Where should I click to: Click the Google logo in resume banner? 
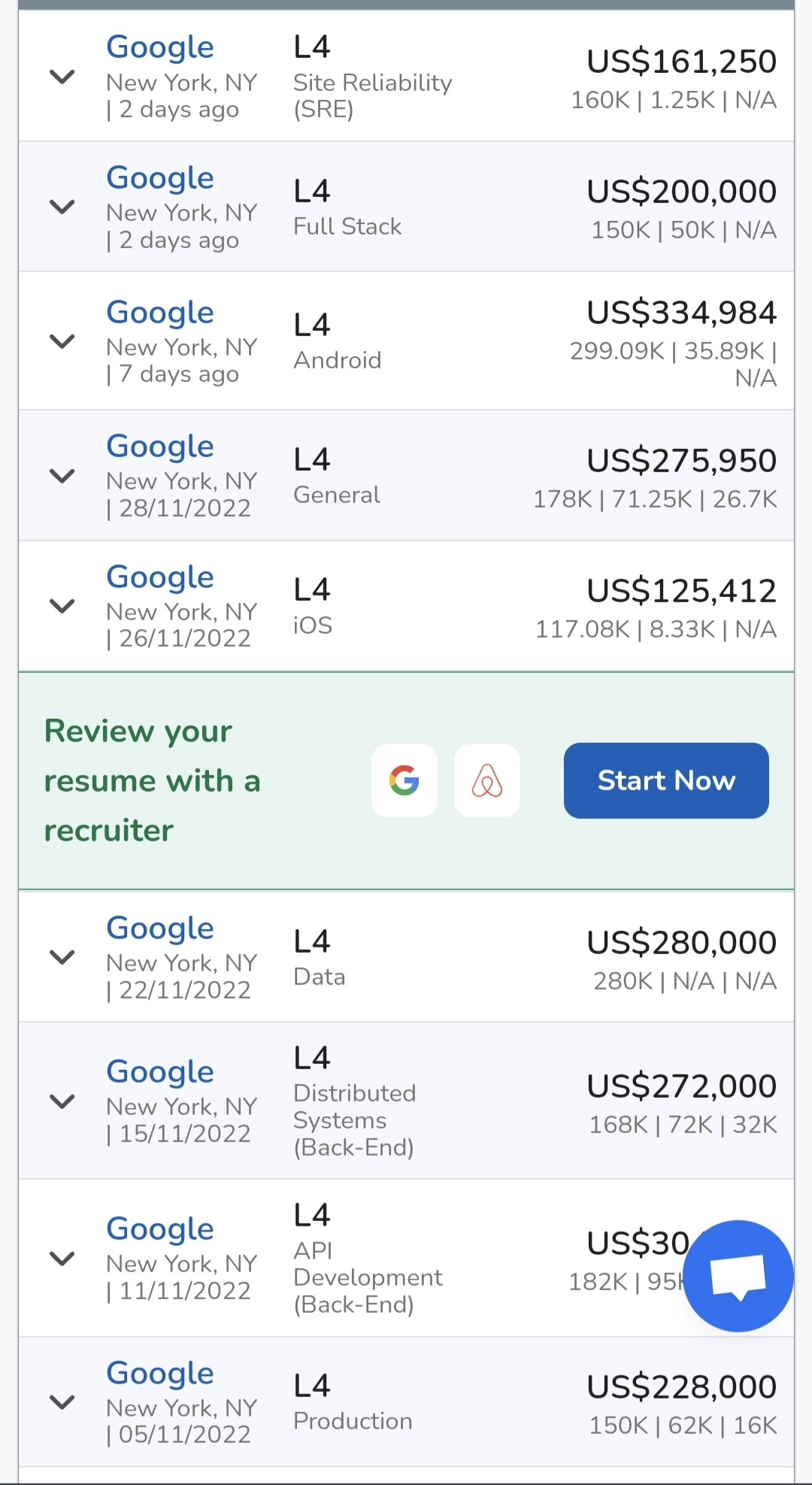pyautogui.click(x=404, y=780)
